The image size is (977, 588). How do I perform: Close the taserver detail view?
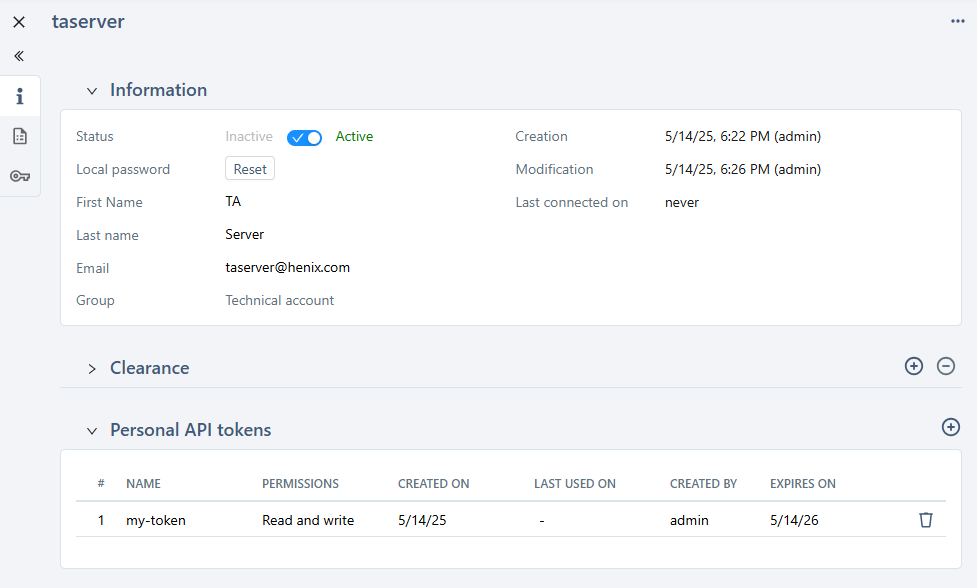pyautogui.click(x=18, y=21)
